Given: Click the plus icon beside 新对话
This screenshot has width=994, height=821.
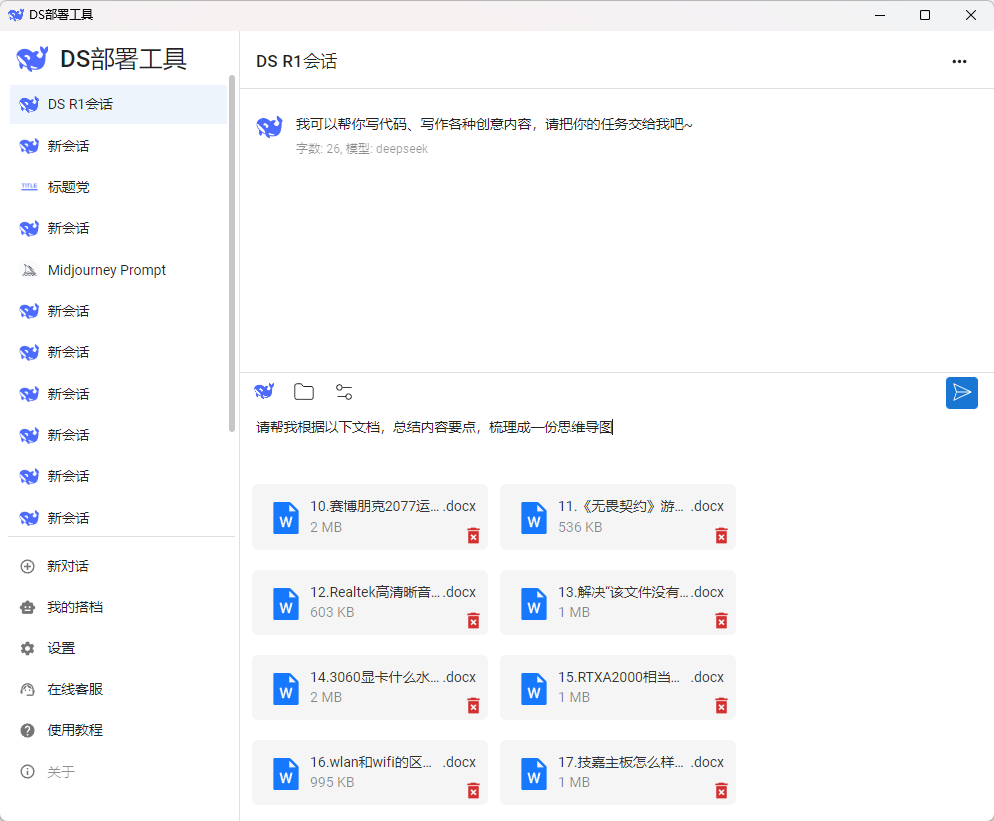Looking at the screenshot, I should click(x=27, y=566).
